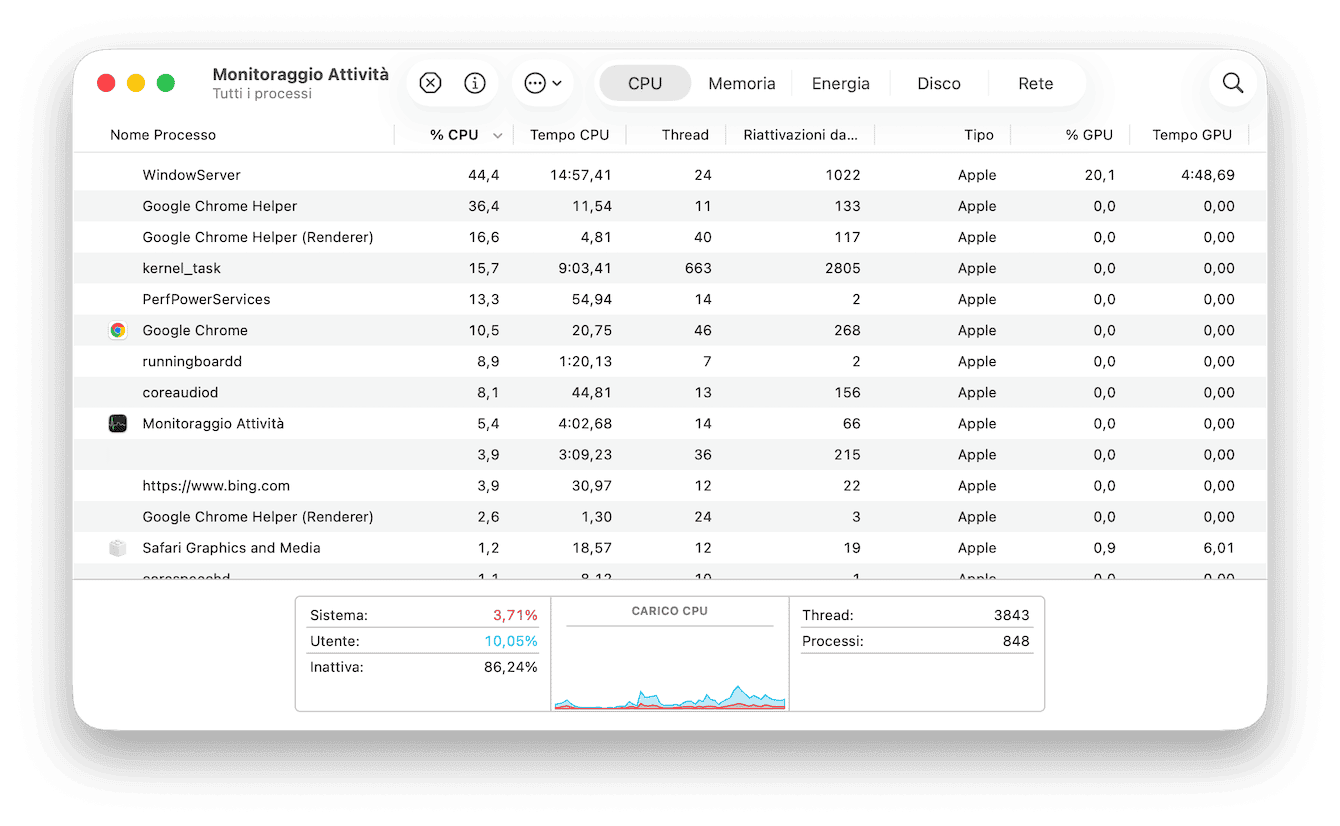This screenshot has height=826, width=1340.
Task: Select the https://www.bing.com process
Action: [x=216, y=485]
